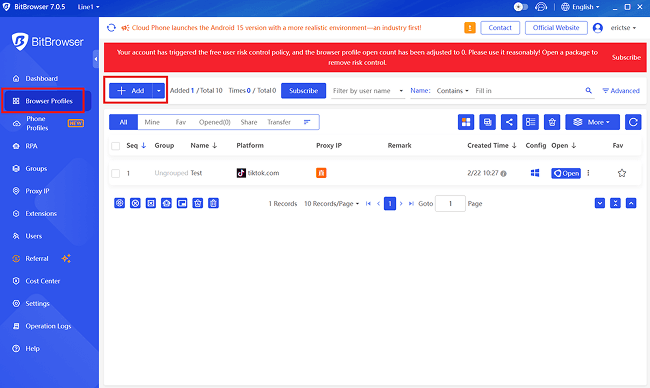Click the square-X icon in the bottom batch toolbar
The width and height of the screenshot is (650, 388).
[x=151, y=203]
